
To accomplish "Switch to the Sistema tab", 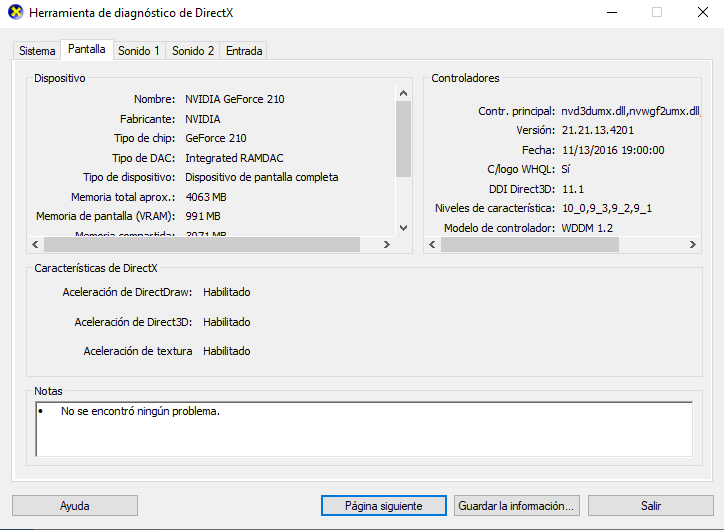I will 37,51.
